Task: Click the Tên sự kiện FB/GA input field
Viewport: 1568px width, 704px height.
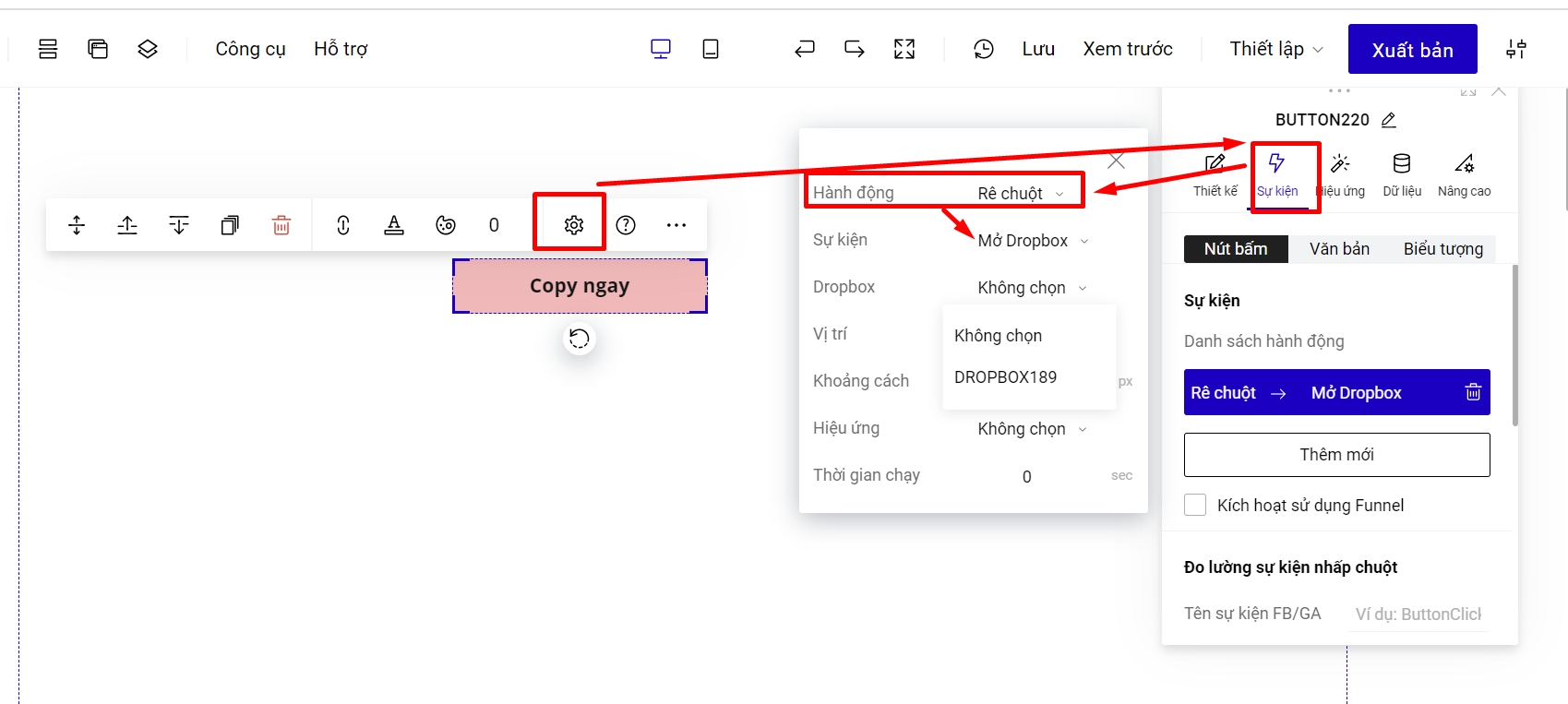Action: tap(1418, 614)
